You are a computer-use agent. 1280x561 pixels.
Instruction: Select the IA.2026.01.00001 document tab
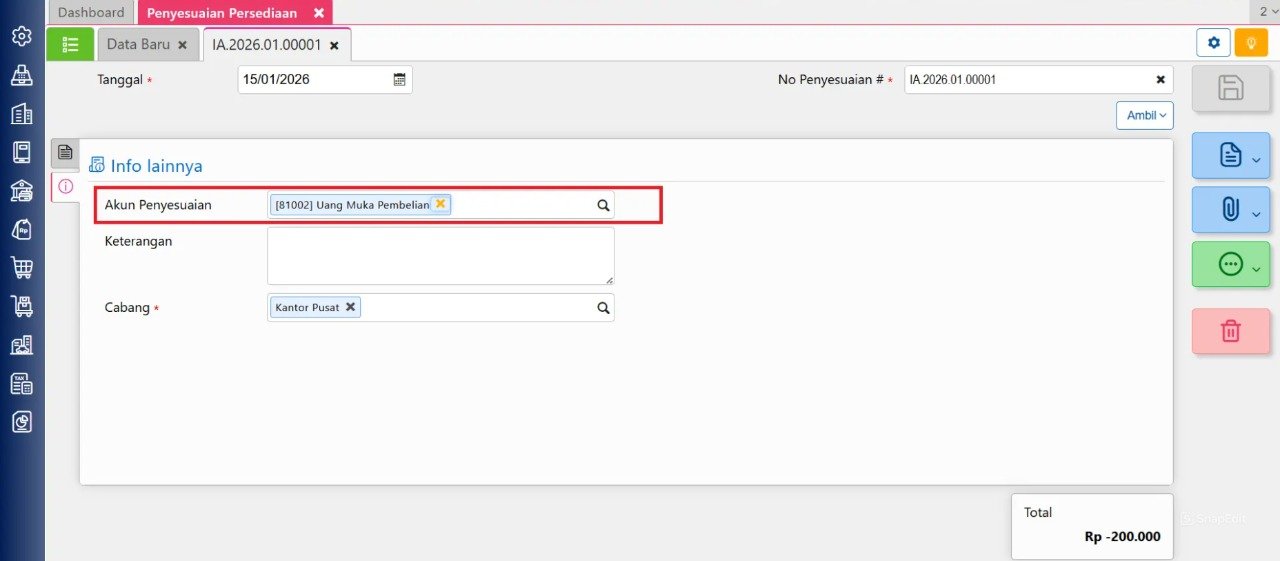pos(266,45)
